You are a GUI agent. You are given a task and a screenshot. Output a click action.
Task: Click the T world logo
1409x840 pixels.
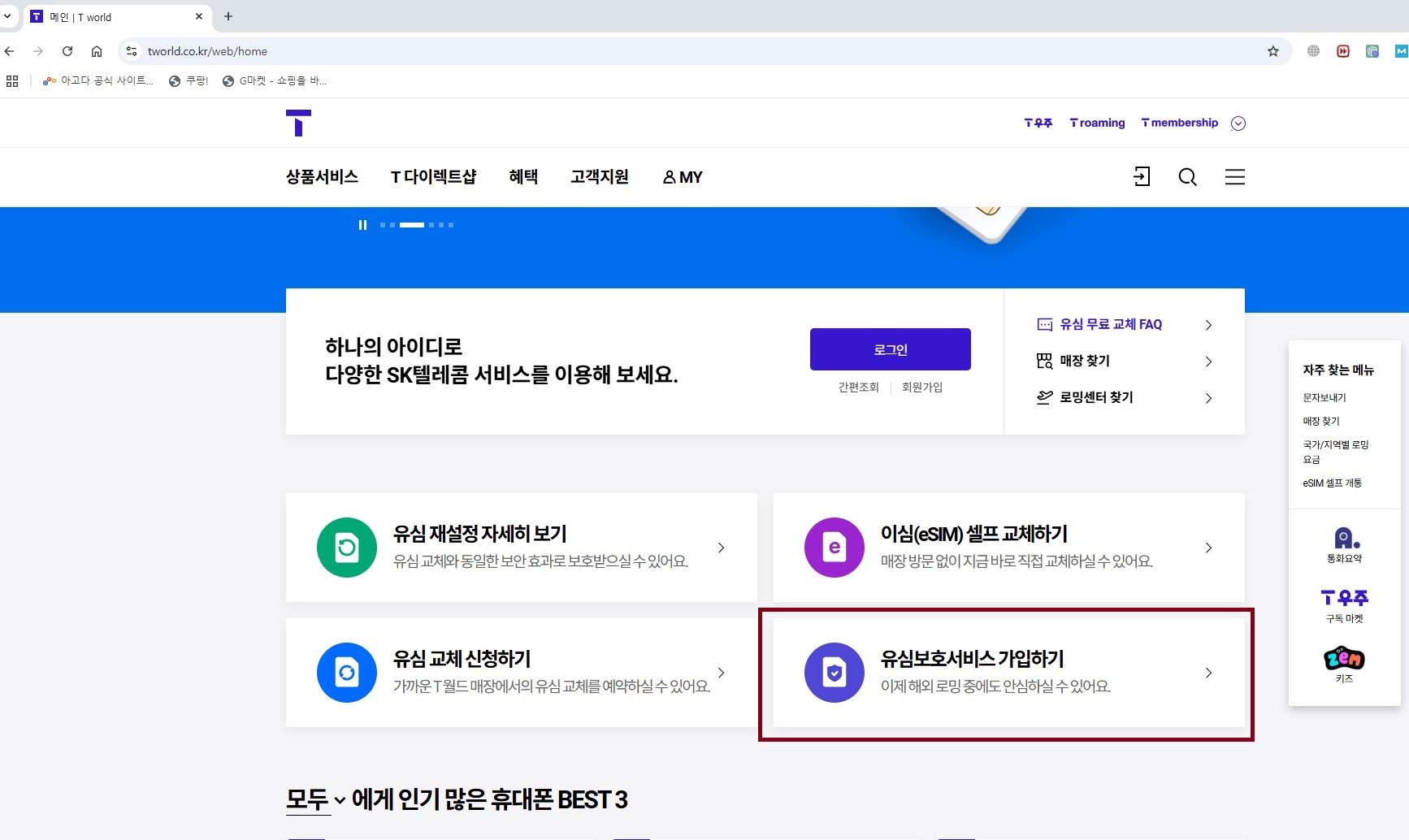[298, 123]
